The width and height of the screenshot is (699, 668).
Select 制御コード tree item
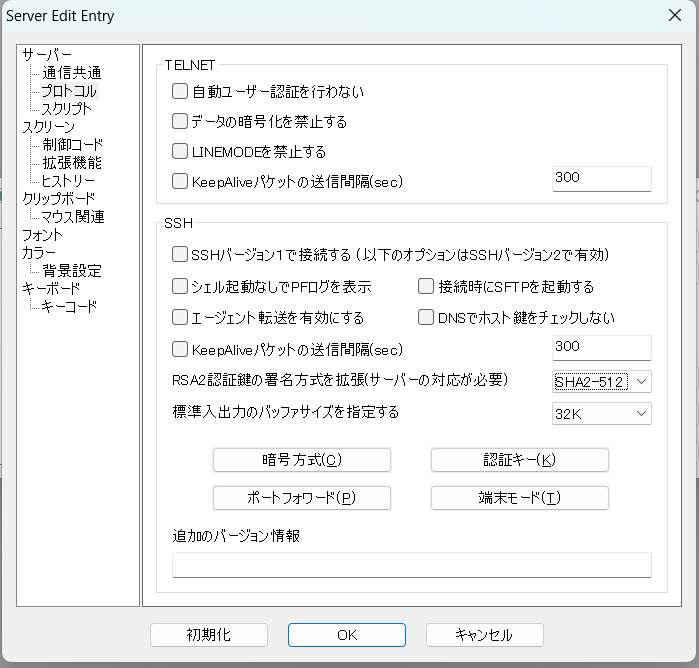(x=73, y=145)
